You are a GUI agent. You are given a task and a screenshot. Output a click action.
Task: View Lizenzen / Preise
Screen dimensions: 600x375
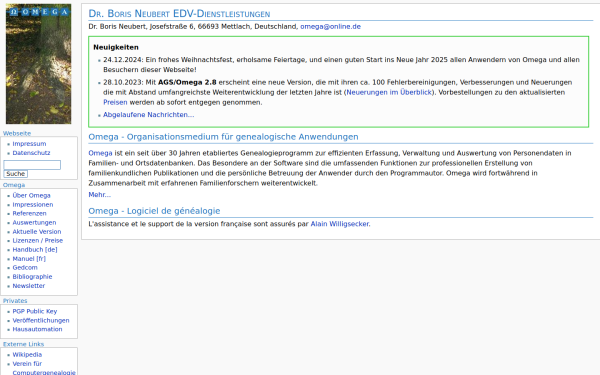[38, 241]
